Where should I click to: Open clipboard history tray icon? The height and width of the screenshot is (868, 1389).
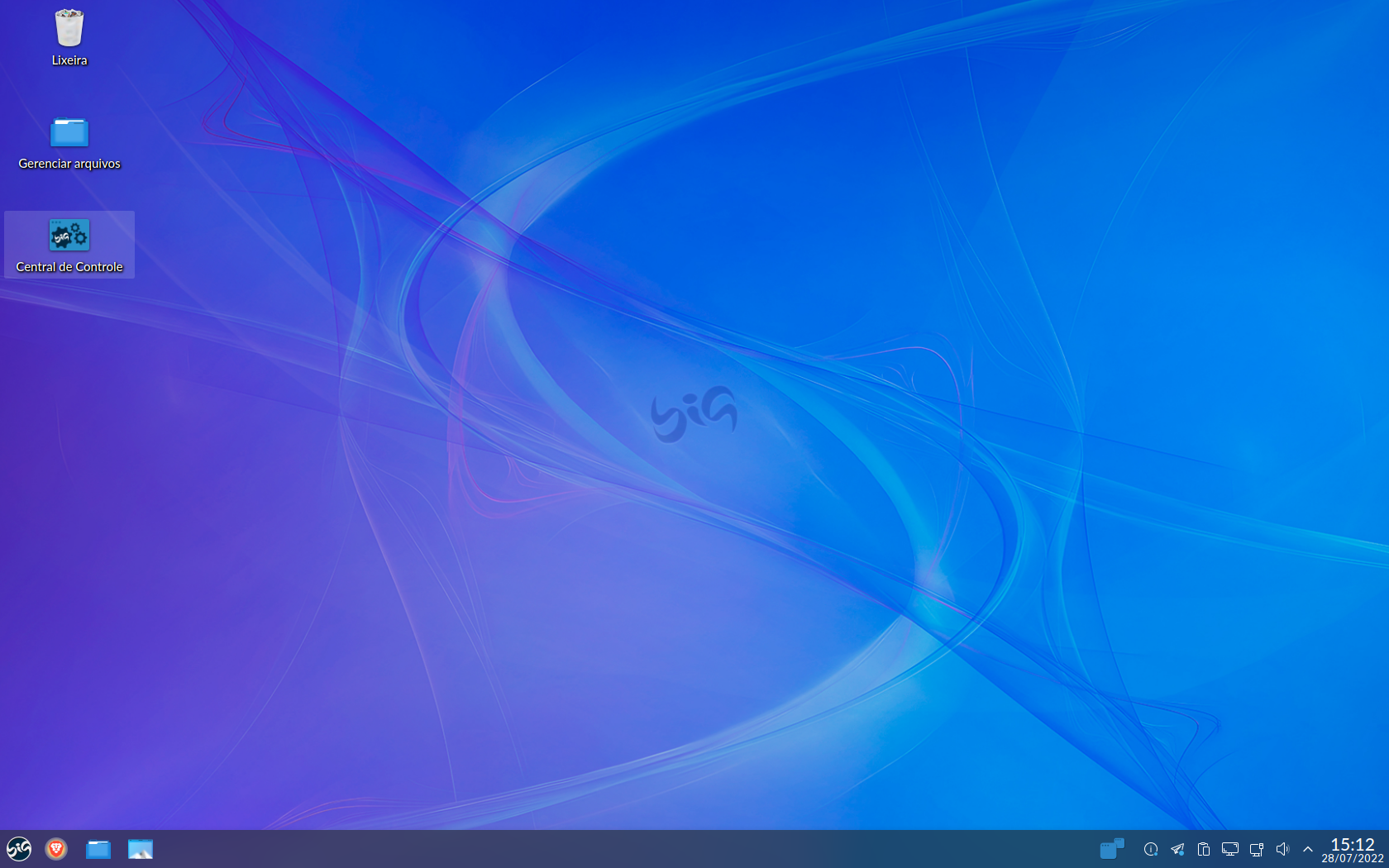[x=1204, y=849]
